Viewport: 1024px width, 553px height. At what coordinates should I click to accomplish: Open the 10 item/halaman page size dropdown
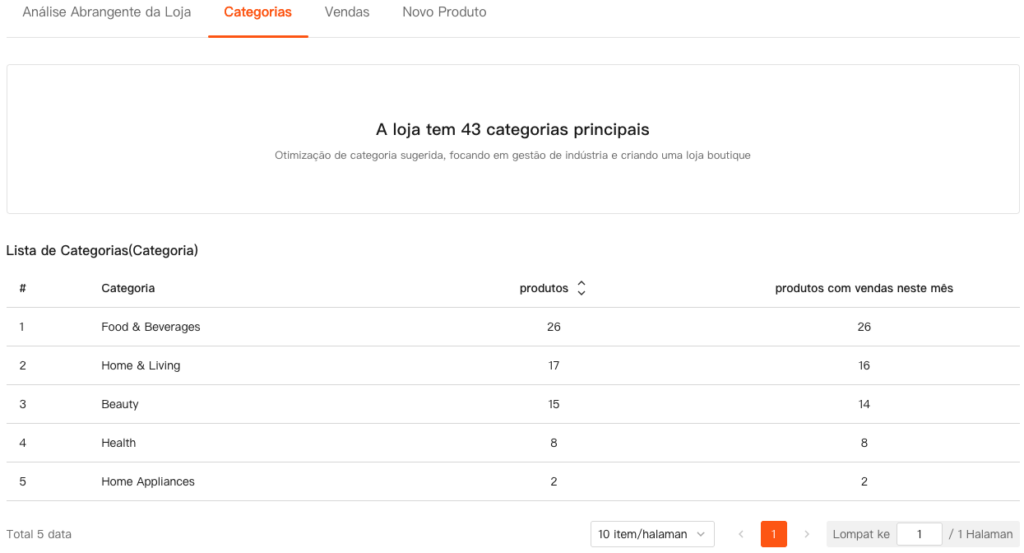click(652, 534)
